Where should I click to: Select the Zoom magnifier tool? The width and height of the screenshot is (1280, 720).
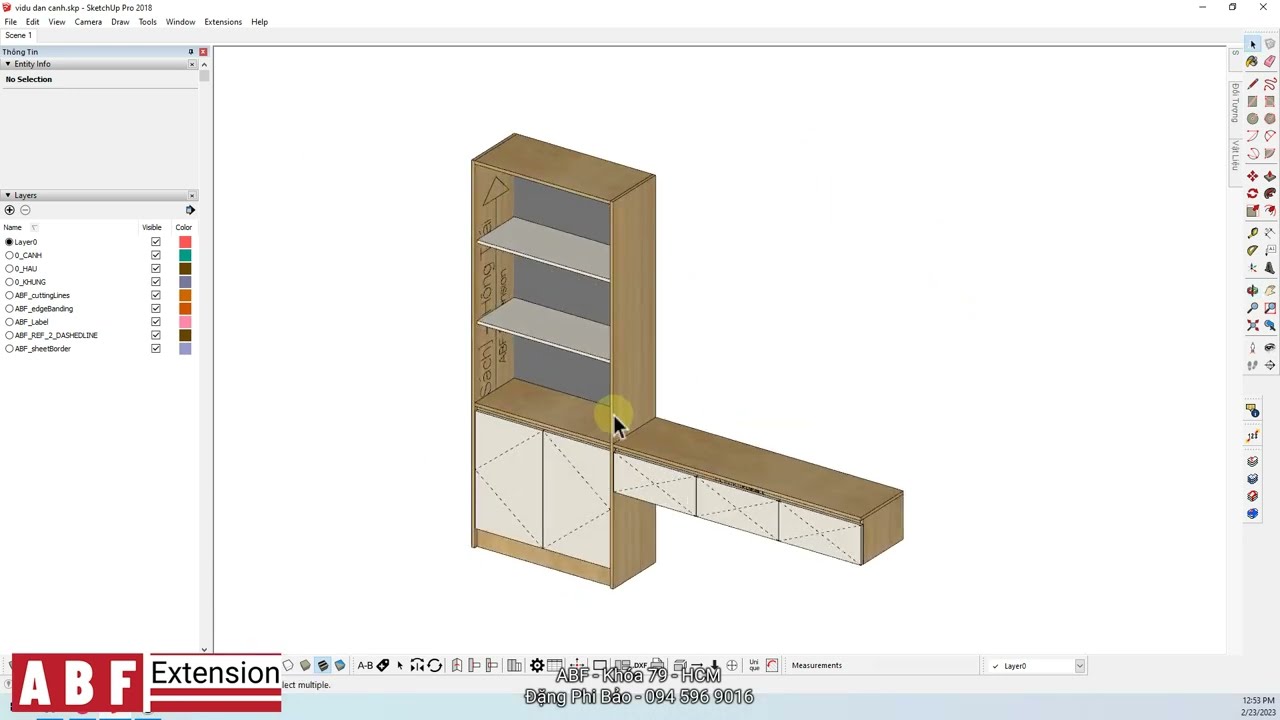[1253, 308]
